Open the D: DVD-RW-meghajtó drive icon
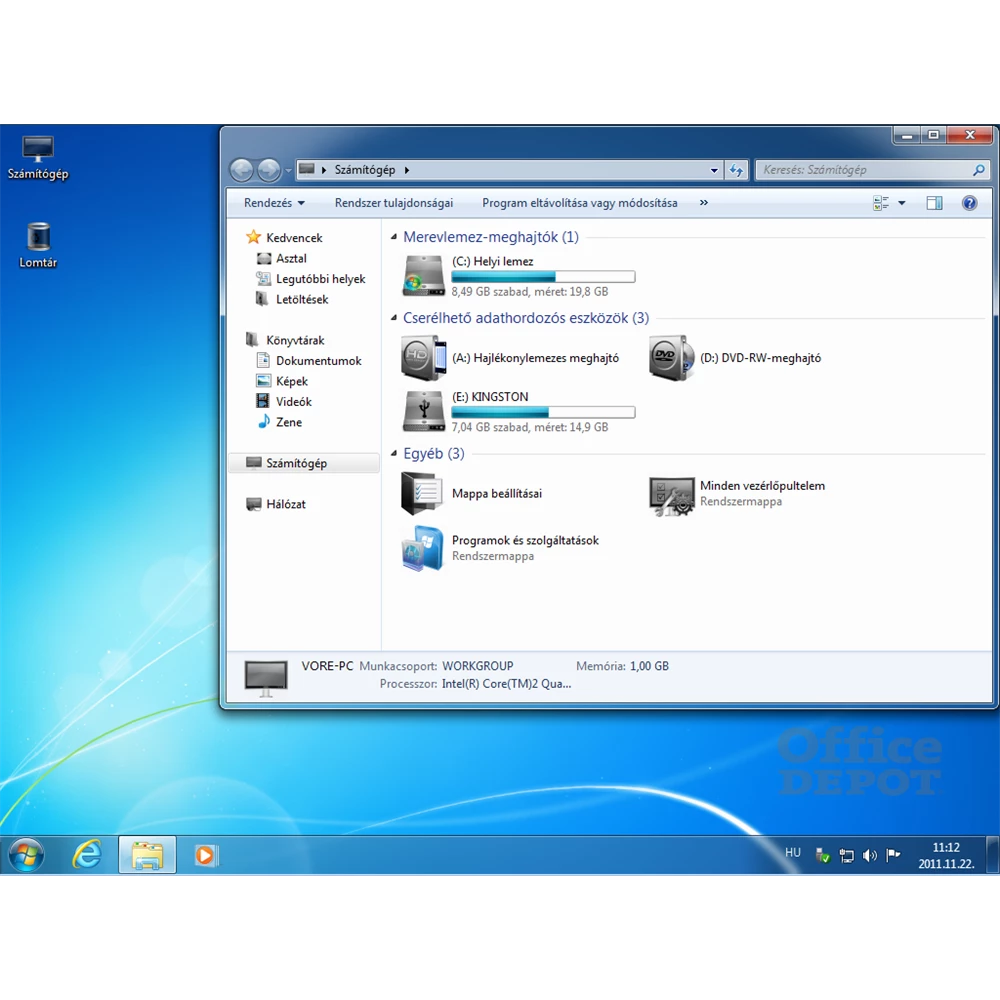Image resolution: width=1000 pixels, height=1000 pixels. click(x=670, y=357)
